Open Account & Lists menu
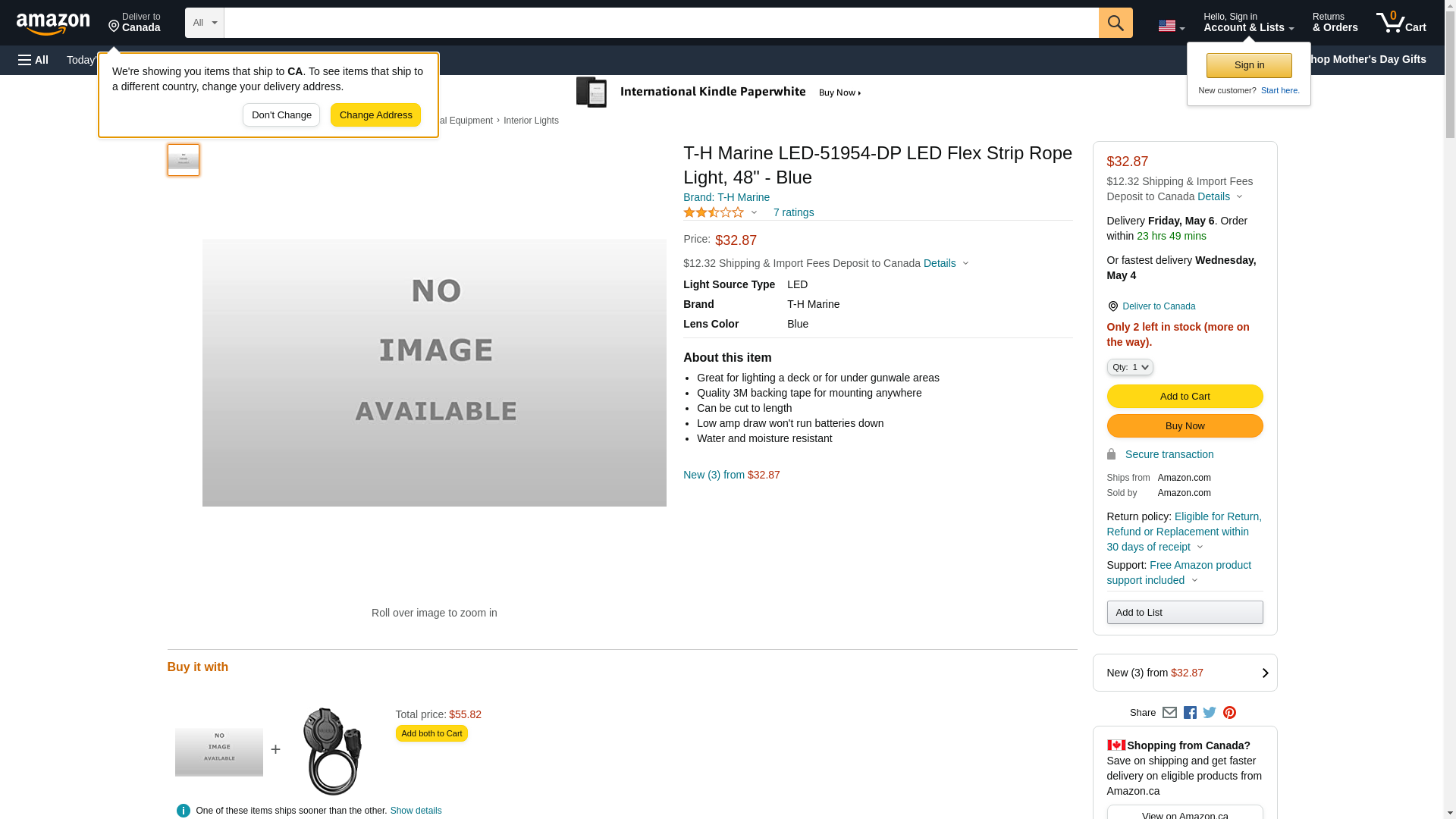The height and width of the screenshot is (819, 1456). [x=1248, y=23]
